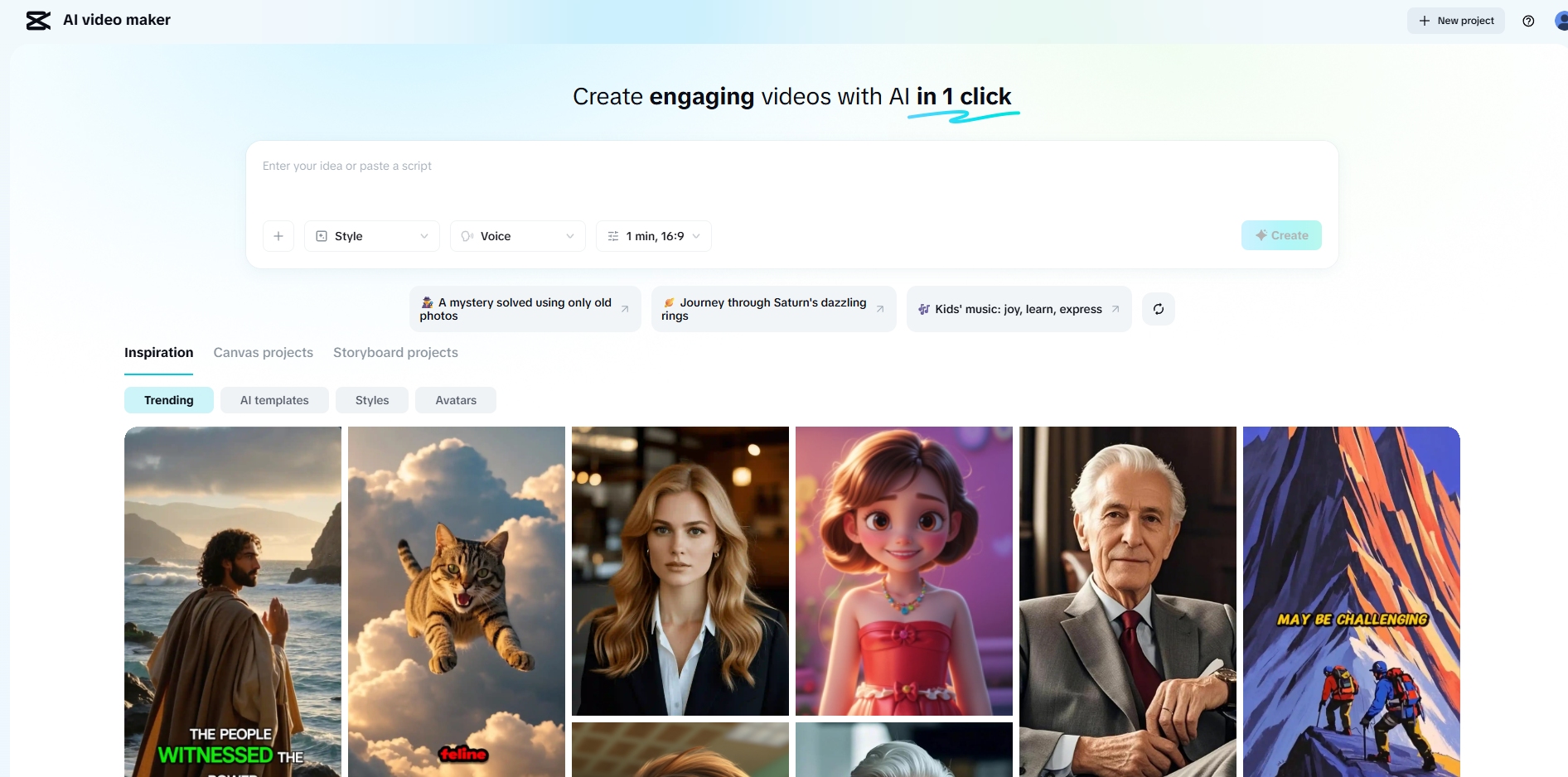Open the 1 min, 16:9 settings dropdown
The height and width of the screenshot is (777, 1568).
(653, 236)
